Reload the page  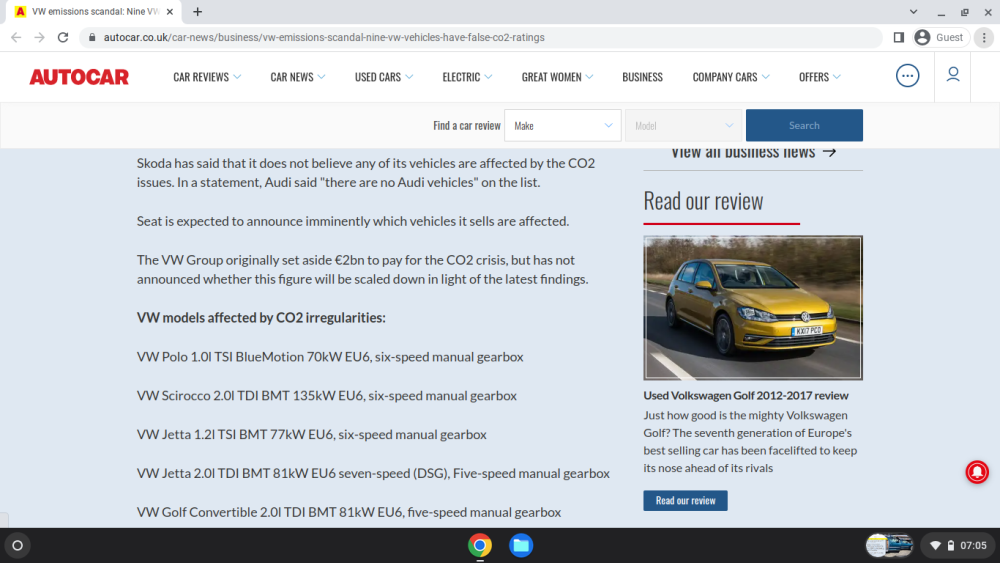(62, 38)
